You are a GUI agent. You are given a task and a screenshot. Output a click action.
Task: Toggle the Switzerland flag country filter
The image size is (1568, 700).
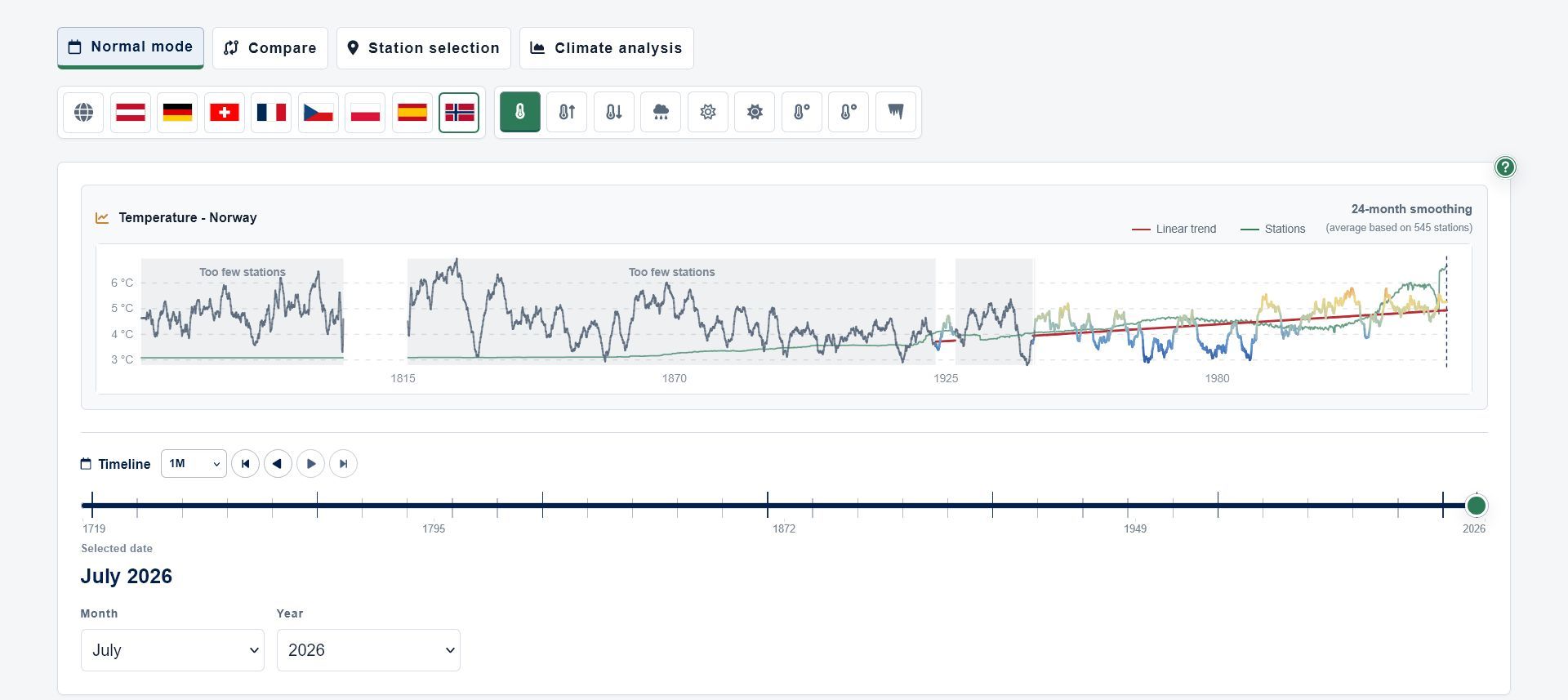click(225, 112)
